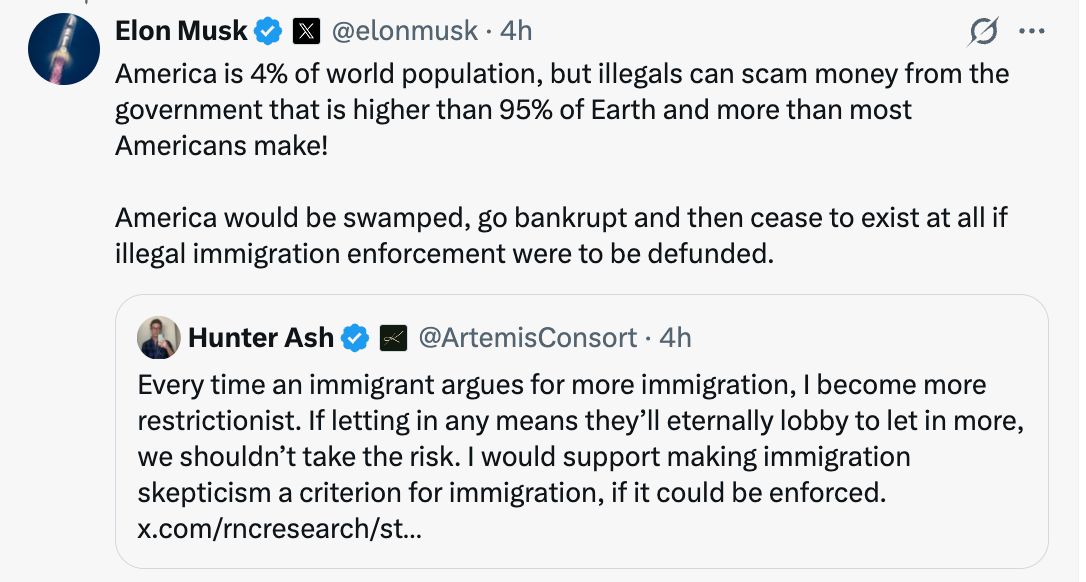Viewport: 1086px width, 582px height.
Task: Click the dark affiliation badge beside Hunter Ash
Action: [x=392, y=339]
